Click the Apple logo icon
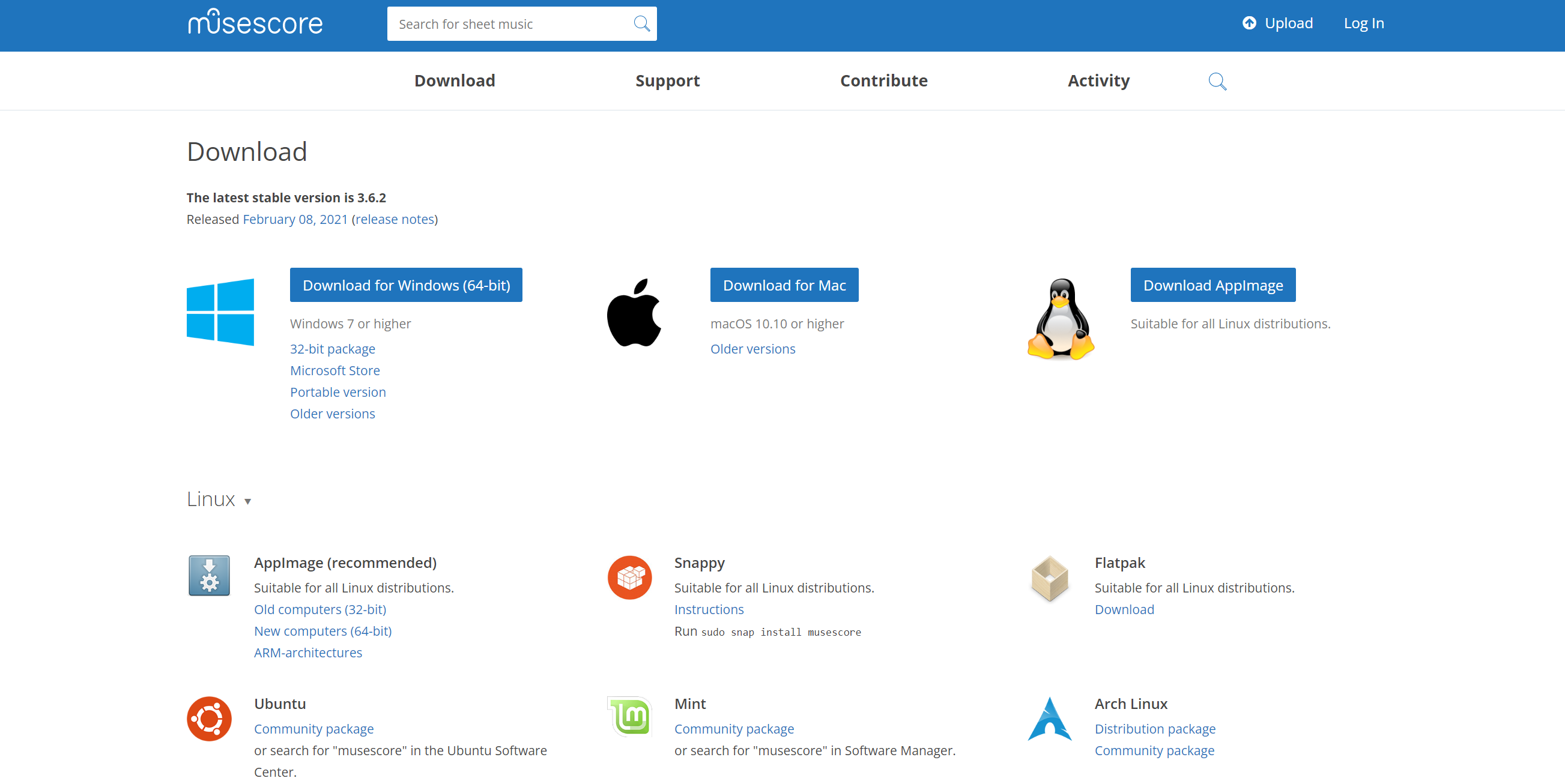This screenshot has width=1565, height=784. [x=634, y=313]
